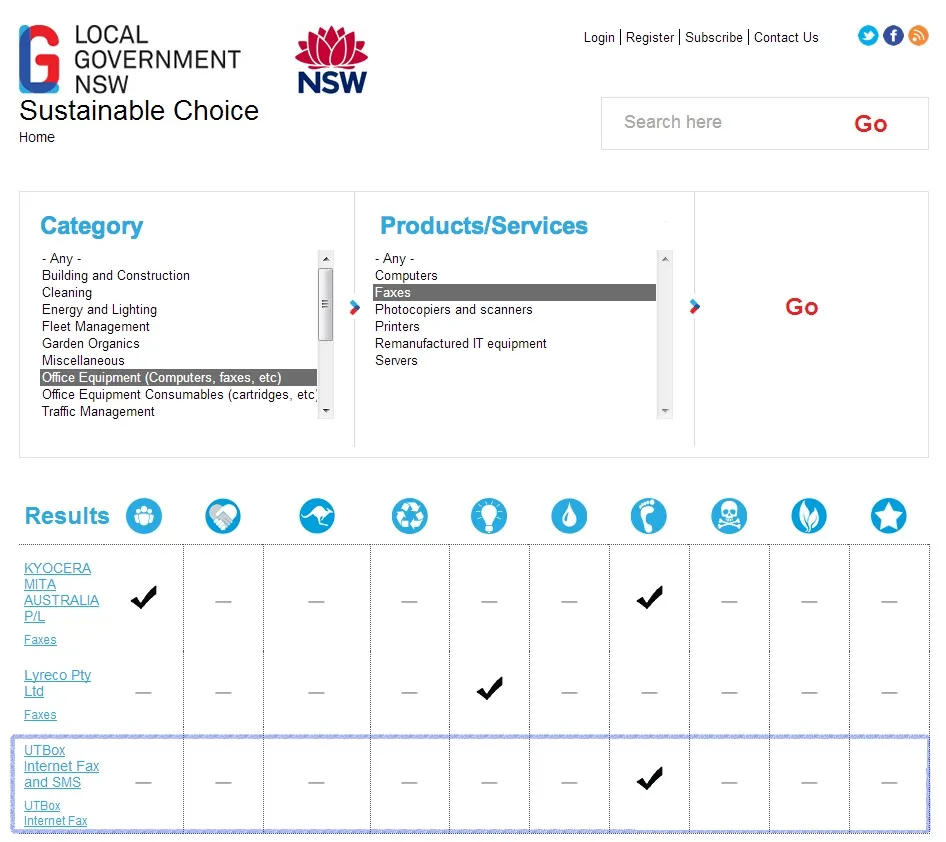Click the Register menu link

(650, 37)
